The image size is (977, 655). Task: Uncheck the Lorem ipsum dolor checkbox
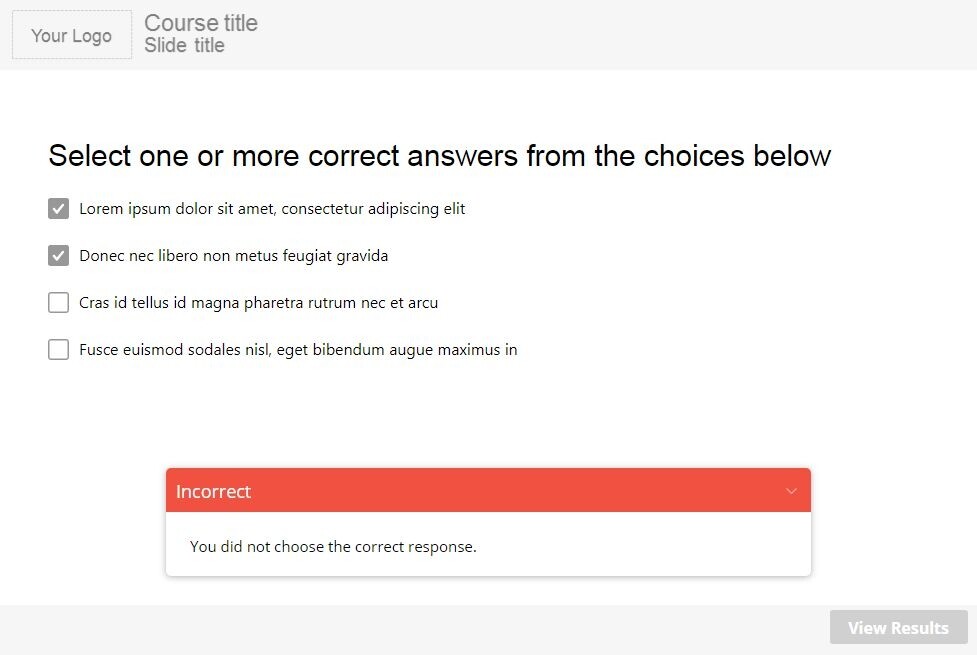point(58,209)
